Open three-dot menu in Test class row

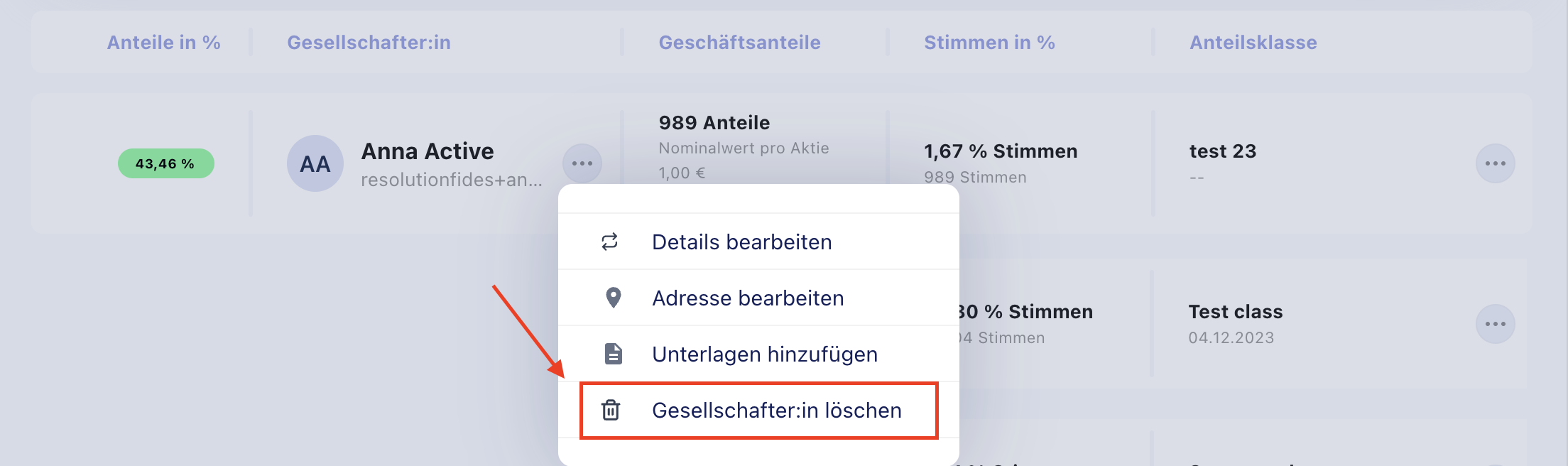(1495, 324)
